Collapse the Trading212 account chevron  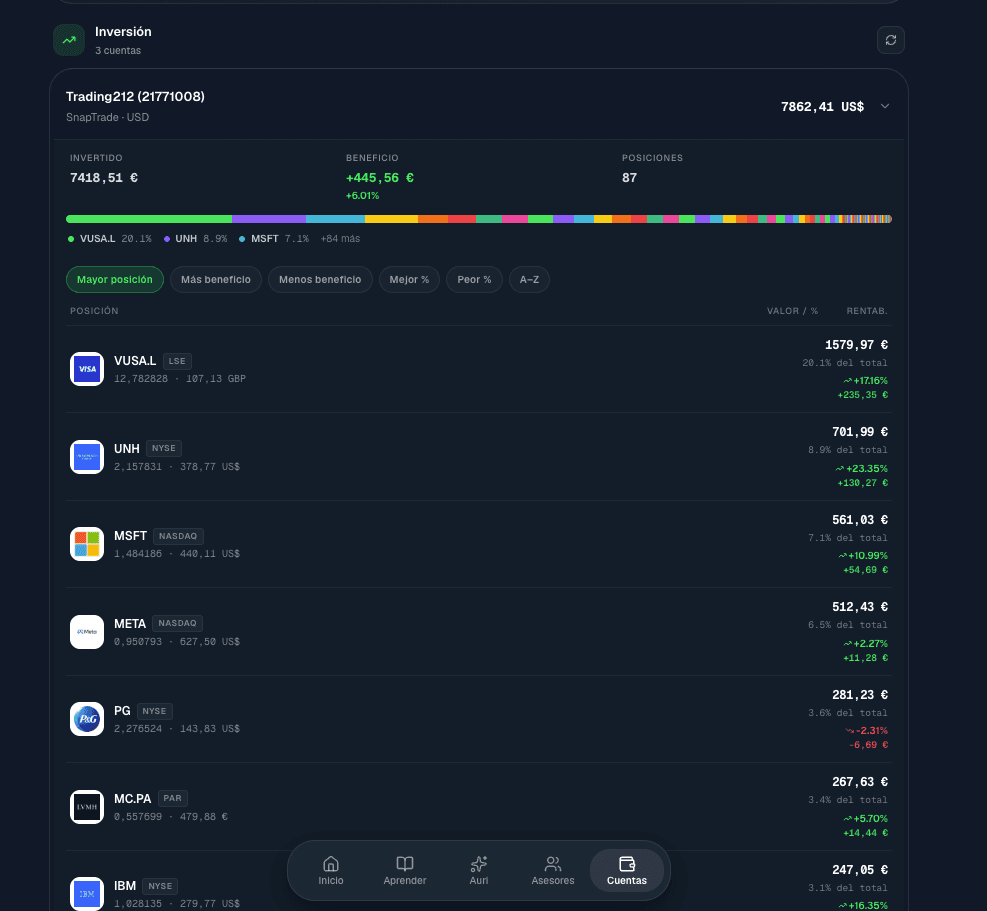884,106
